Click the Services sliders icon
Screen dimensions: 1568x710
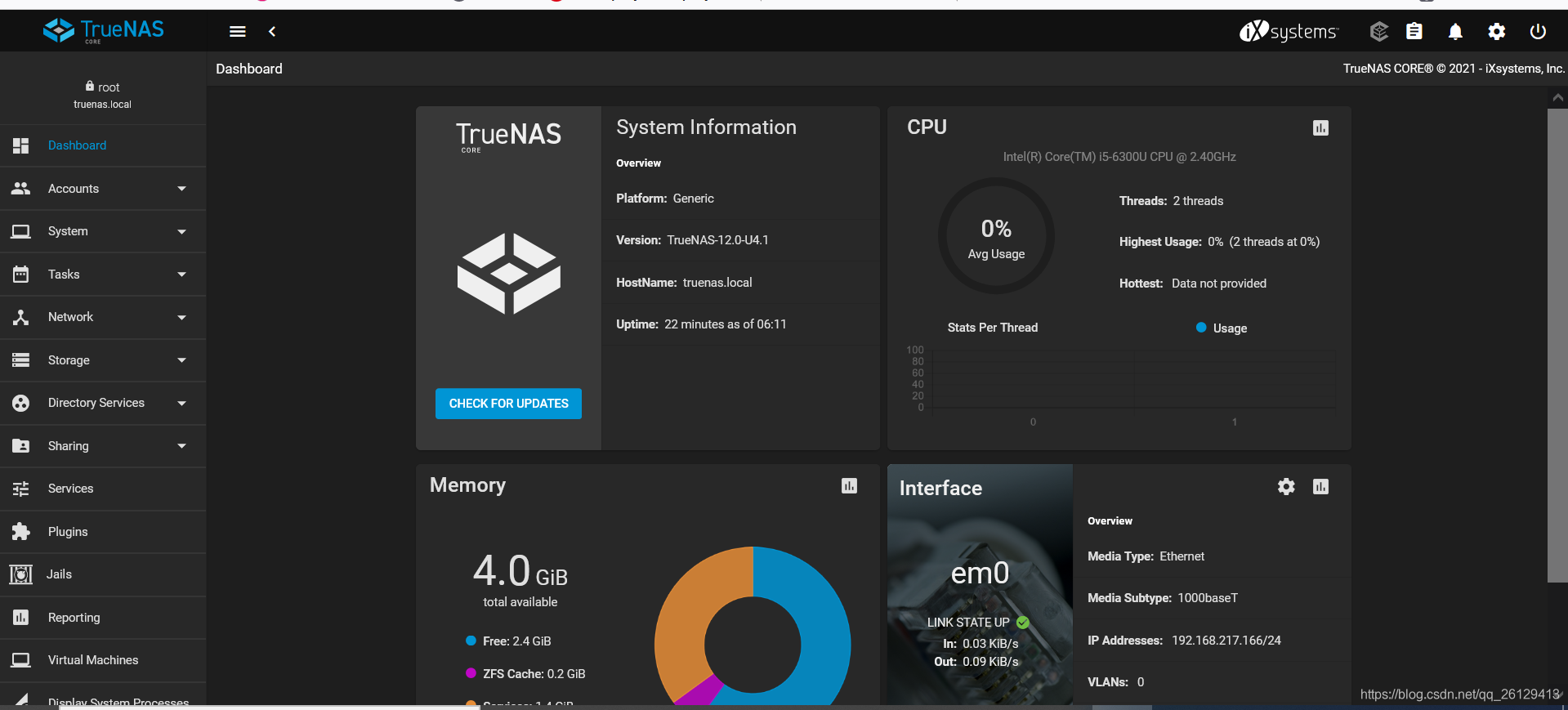pyautogui.click(x=21, y=489)
